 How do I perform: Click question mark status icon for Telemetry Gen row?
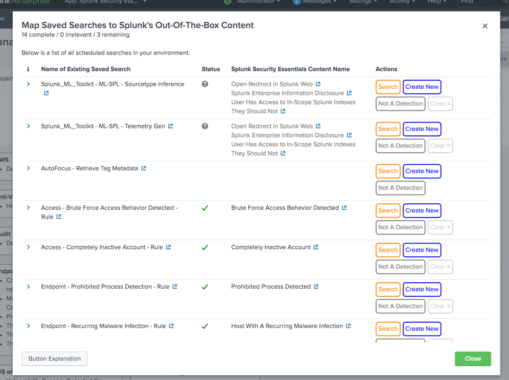[x=205, y=126]
